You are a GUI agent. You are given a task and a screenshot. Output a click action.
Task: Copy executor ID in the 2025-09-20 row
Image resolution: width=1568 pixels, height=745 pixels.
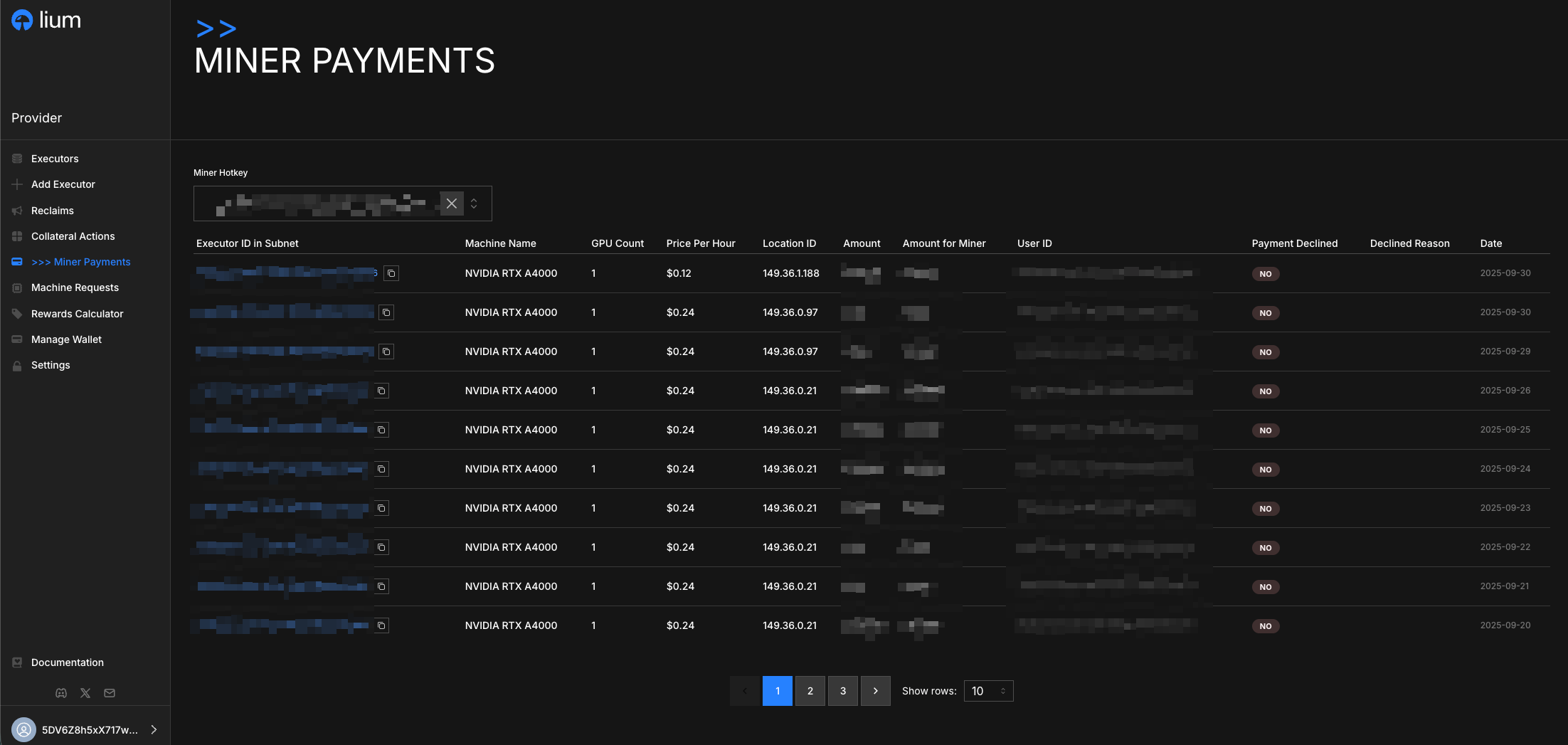pos(381,625)
